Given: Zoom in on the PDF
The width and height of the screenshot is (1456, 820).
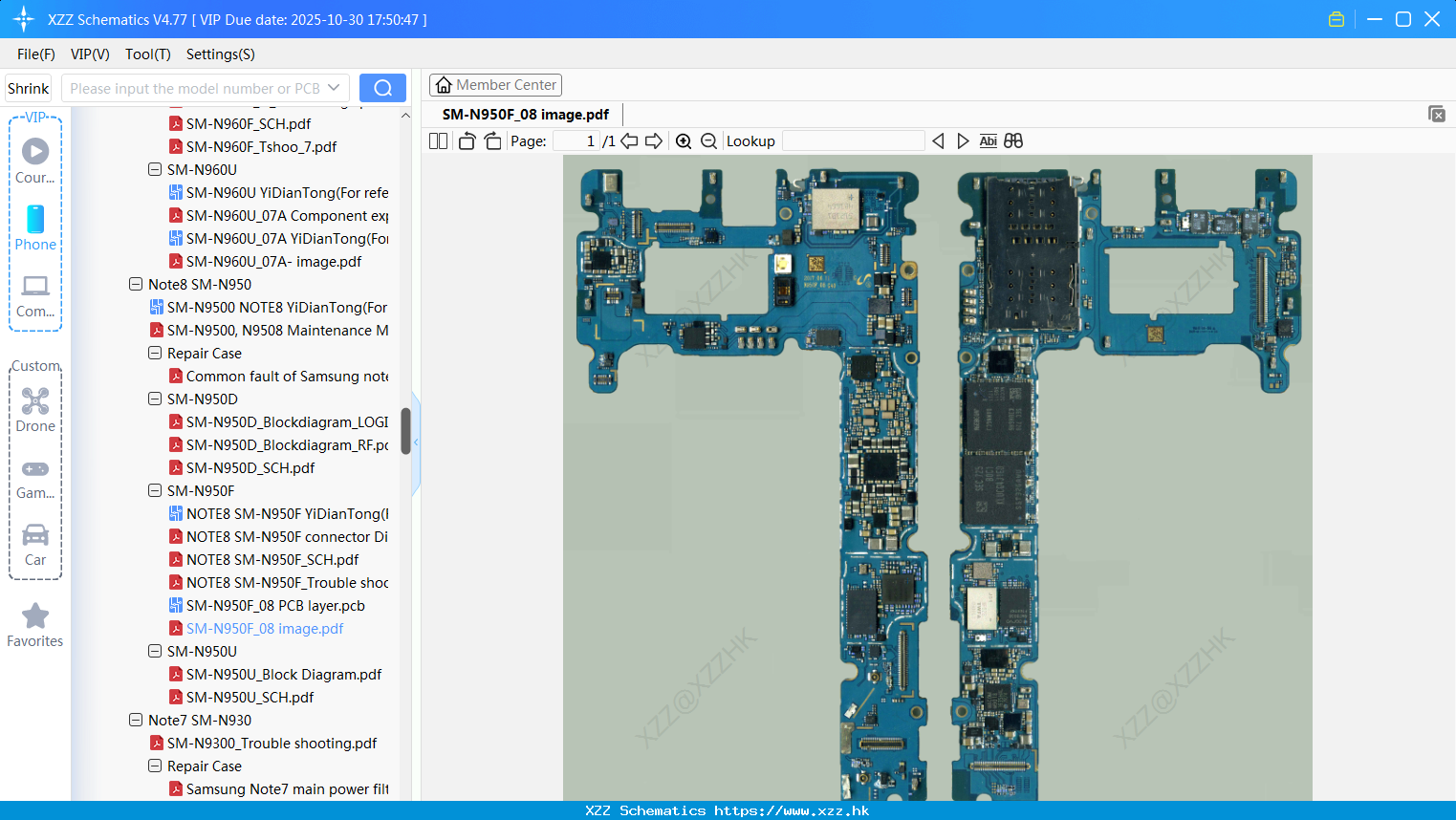Looking at the screenshot, I should [684, 140].
